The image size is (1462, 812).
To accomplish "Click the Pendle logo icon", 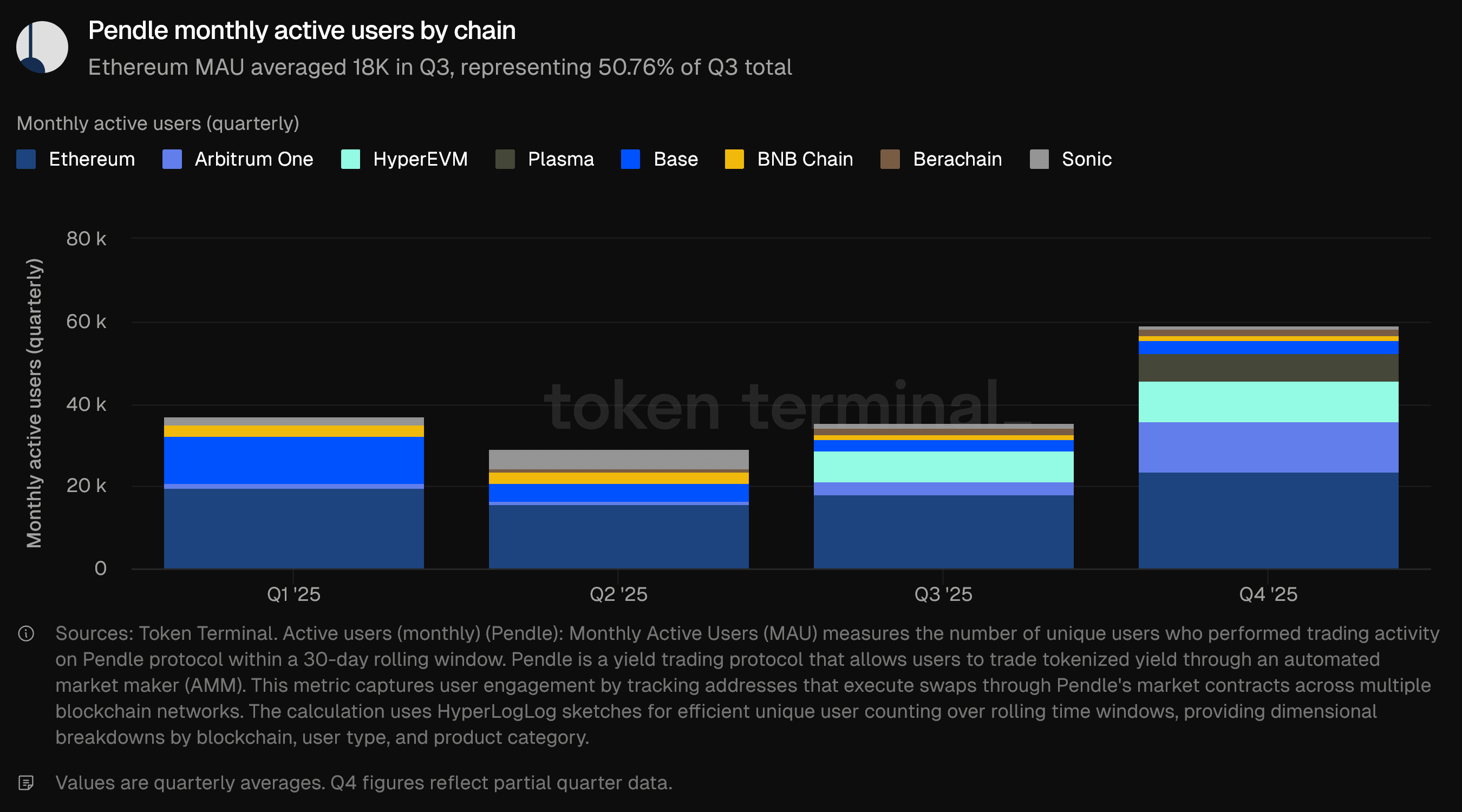I will 42,47.
